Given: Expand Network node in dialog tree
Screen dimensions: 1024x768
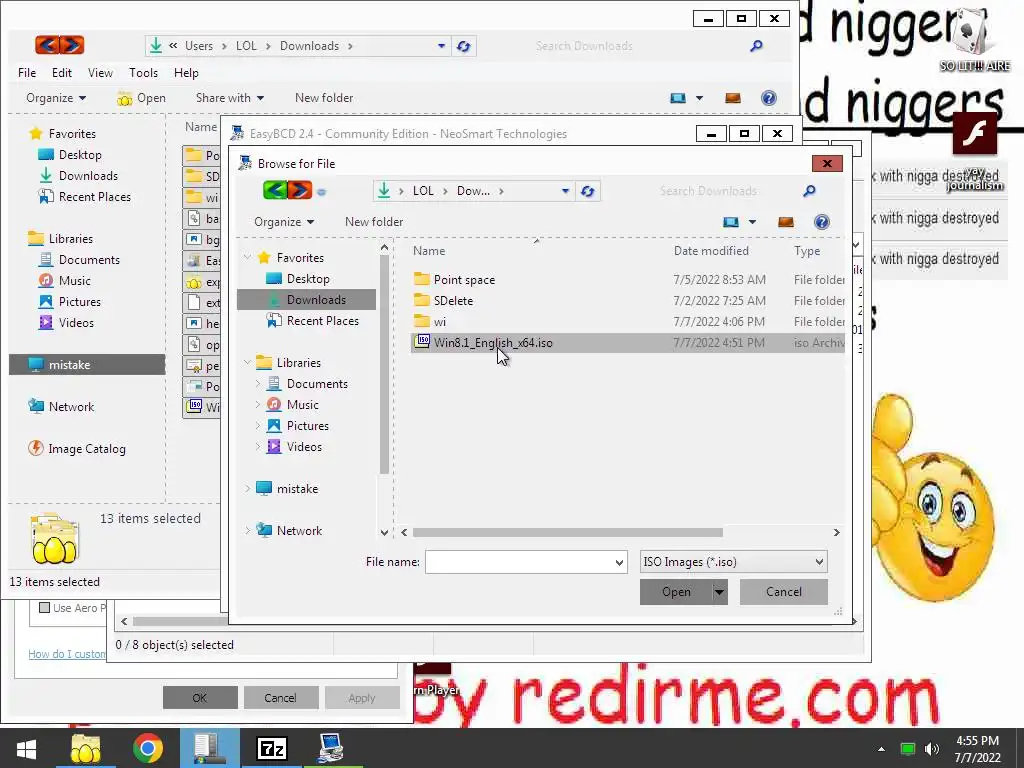Looking at the screenshot, I should pos(248,530).
